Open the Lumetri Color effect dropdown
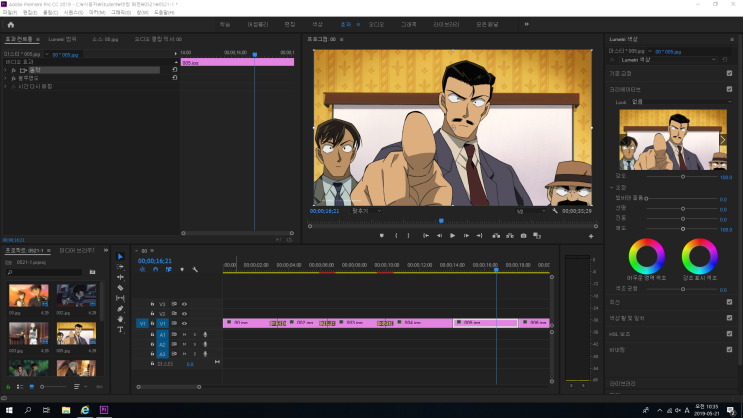 (668, 60)
